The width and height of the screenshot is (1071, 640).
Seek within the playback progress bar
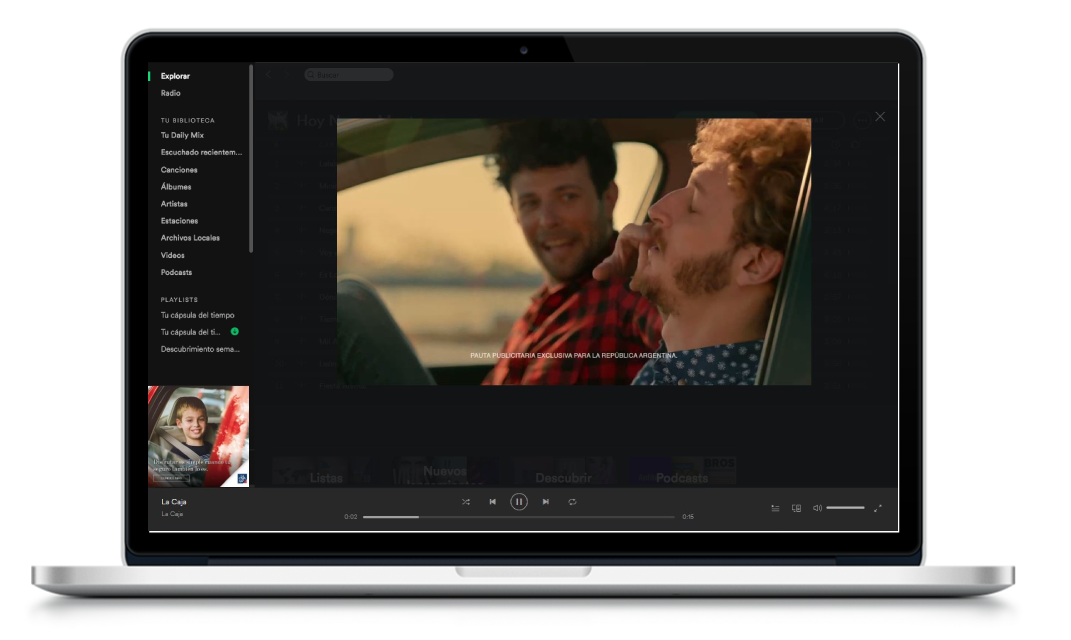pyautogui.click(x=519, y=517)
